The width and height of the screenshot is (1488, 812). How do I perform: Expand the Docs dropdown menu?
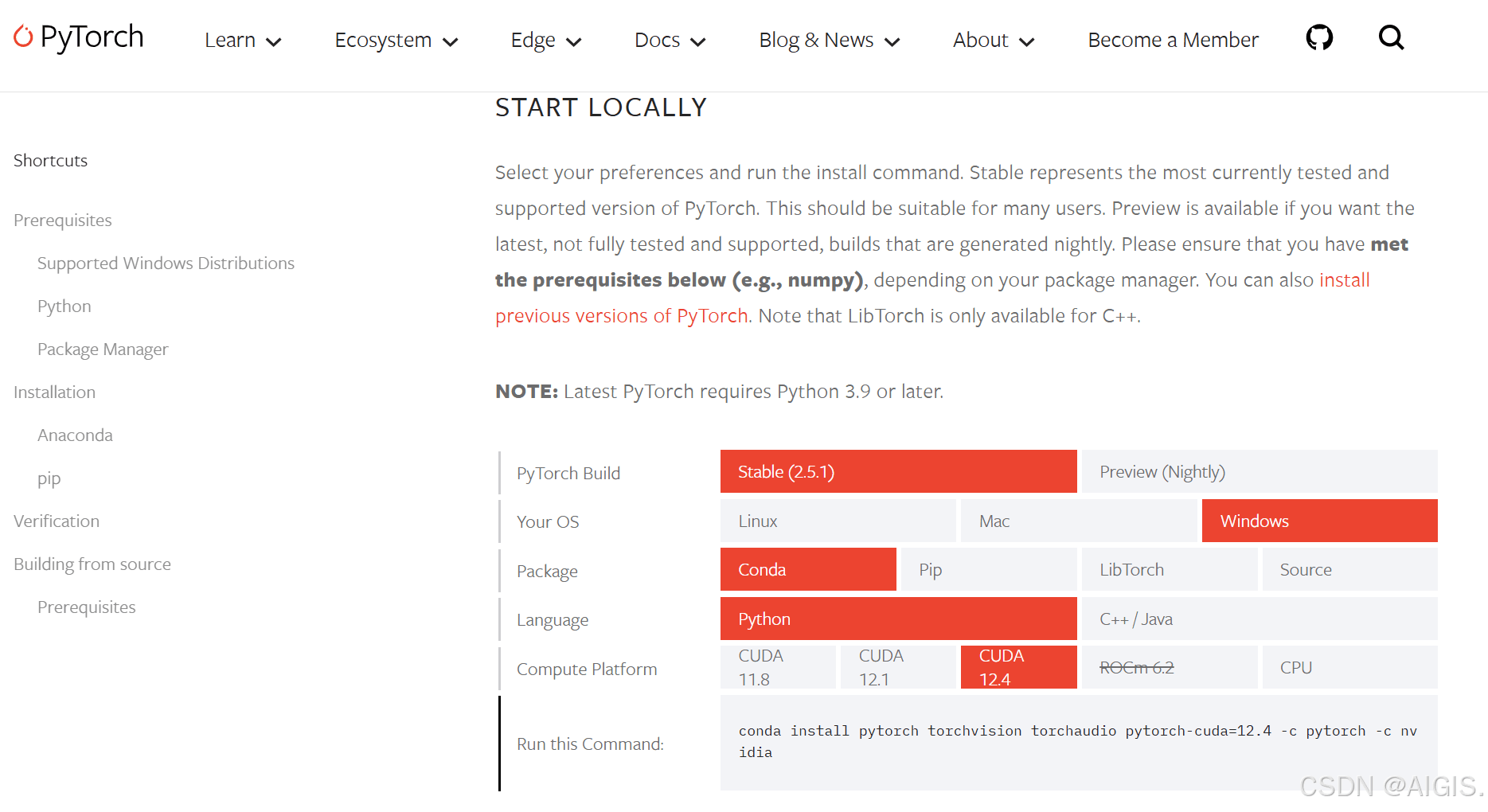click(670, 41)
